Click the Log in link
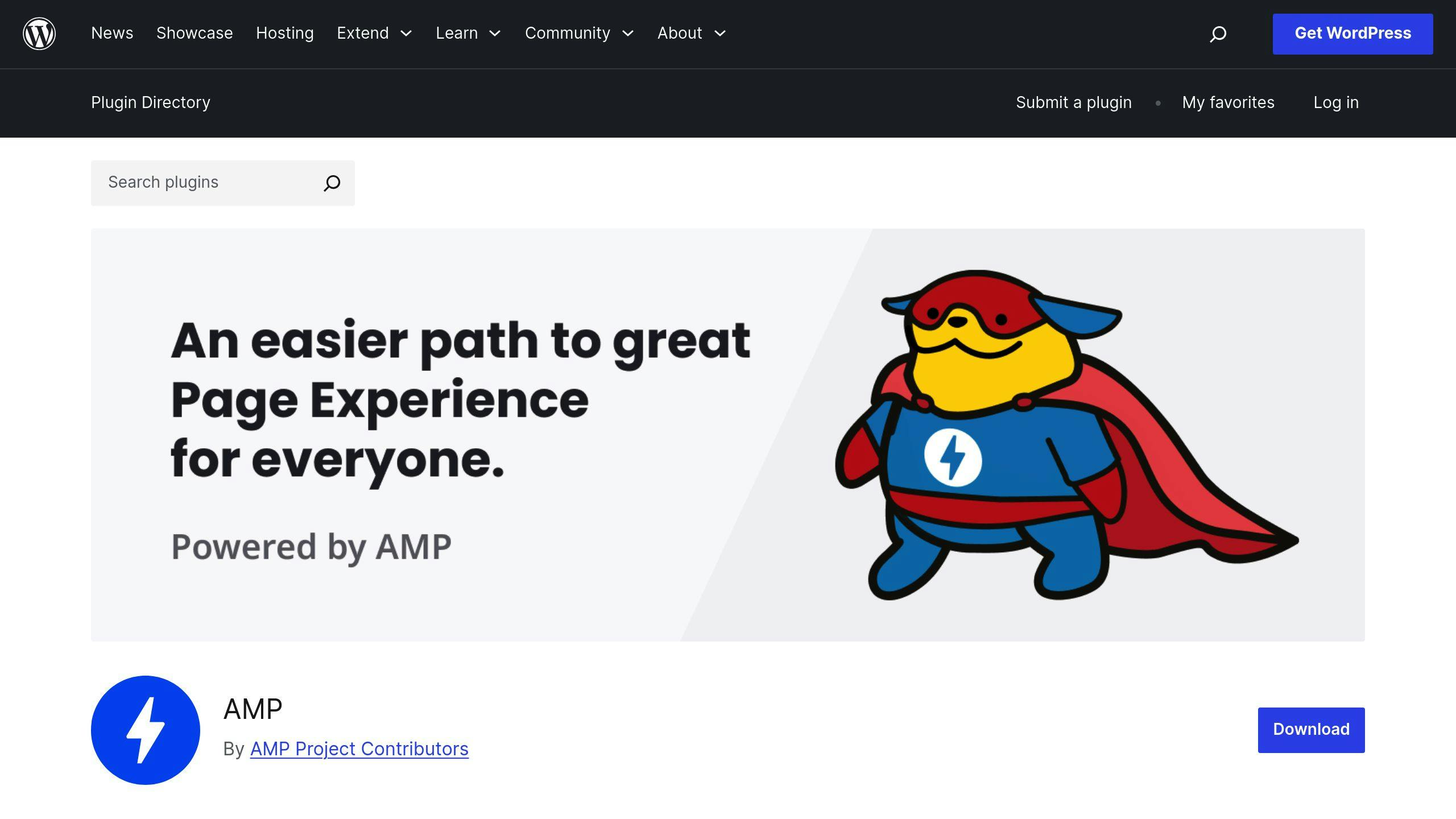The height and width of the screenshot is (819, 1456). click(1336, 103)
